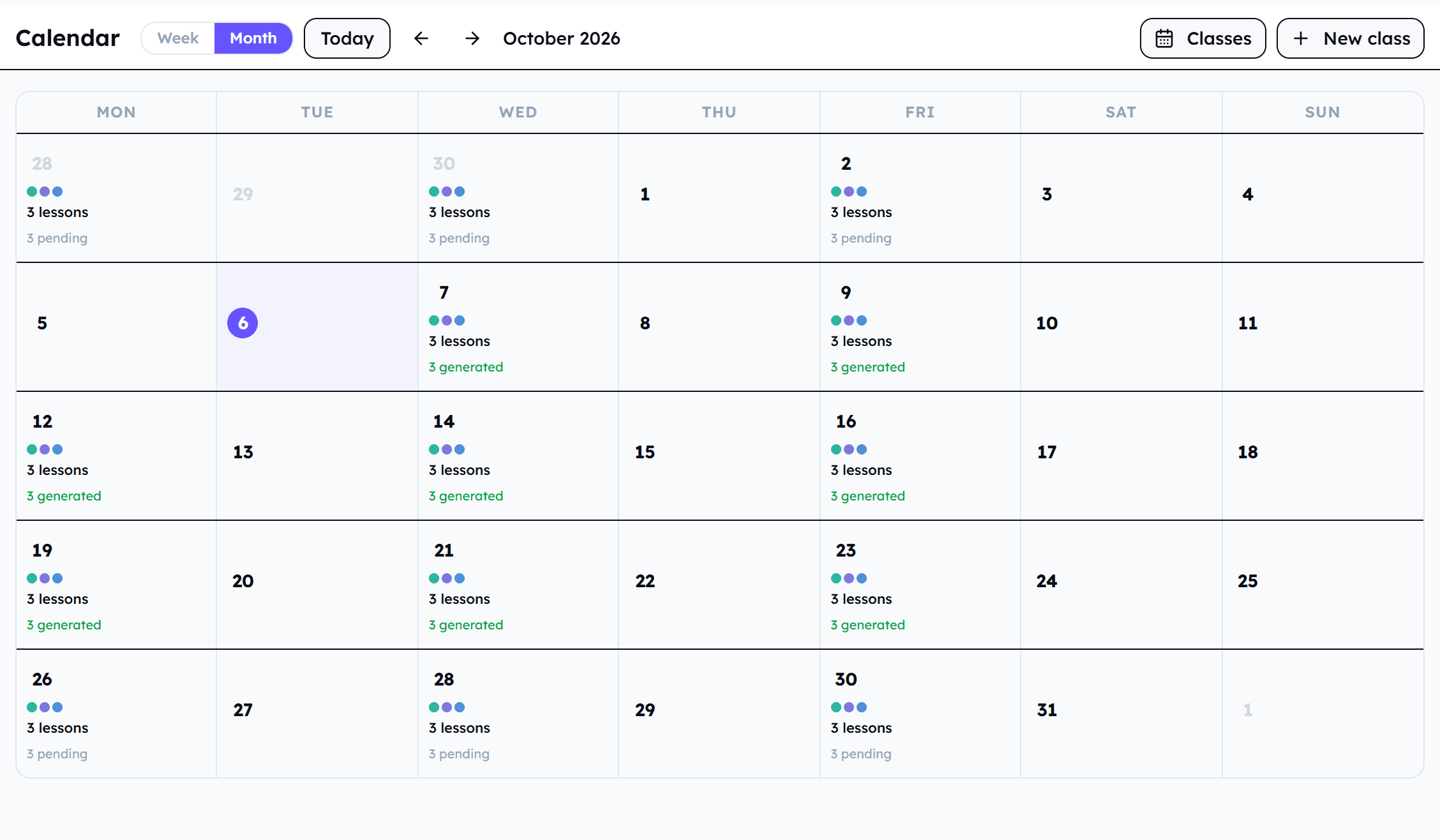Open October 7 lesson dots
The width and height of the screenshot is (1440, 840).
(447, 320)
